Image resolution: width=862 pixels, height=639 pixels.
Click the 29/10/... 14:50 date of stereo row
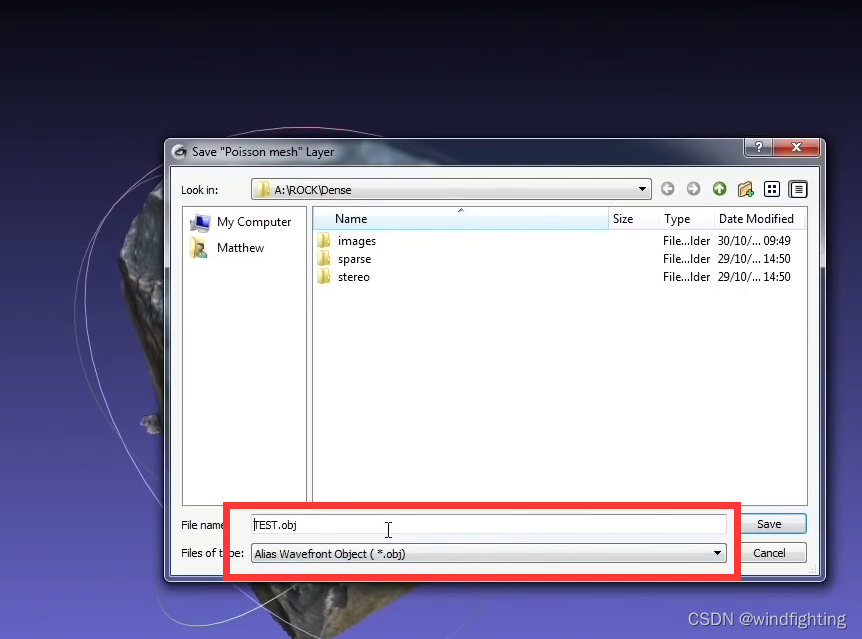pyautogui.click(x=754, y=277)
